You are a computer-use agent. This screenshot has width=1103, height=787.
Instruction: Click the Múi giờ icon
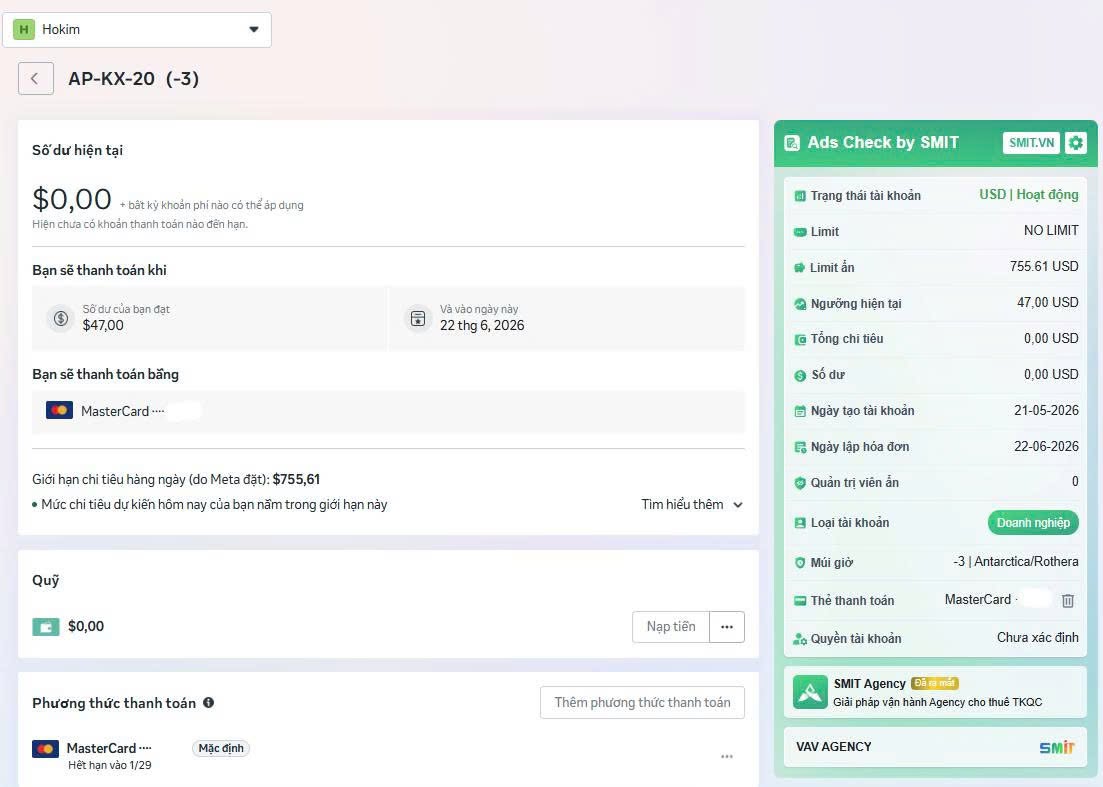click(x=800, y=563)
